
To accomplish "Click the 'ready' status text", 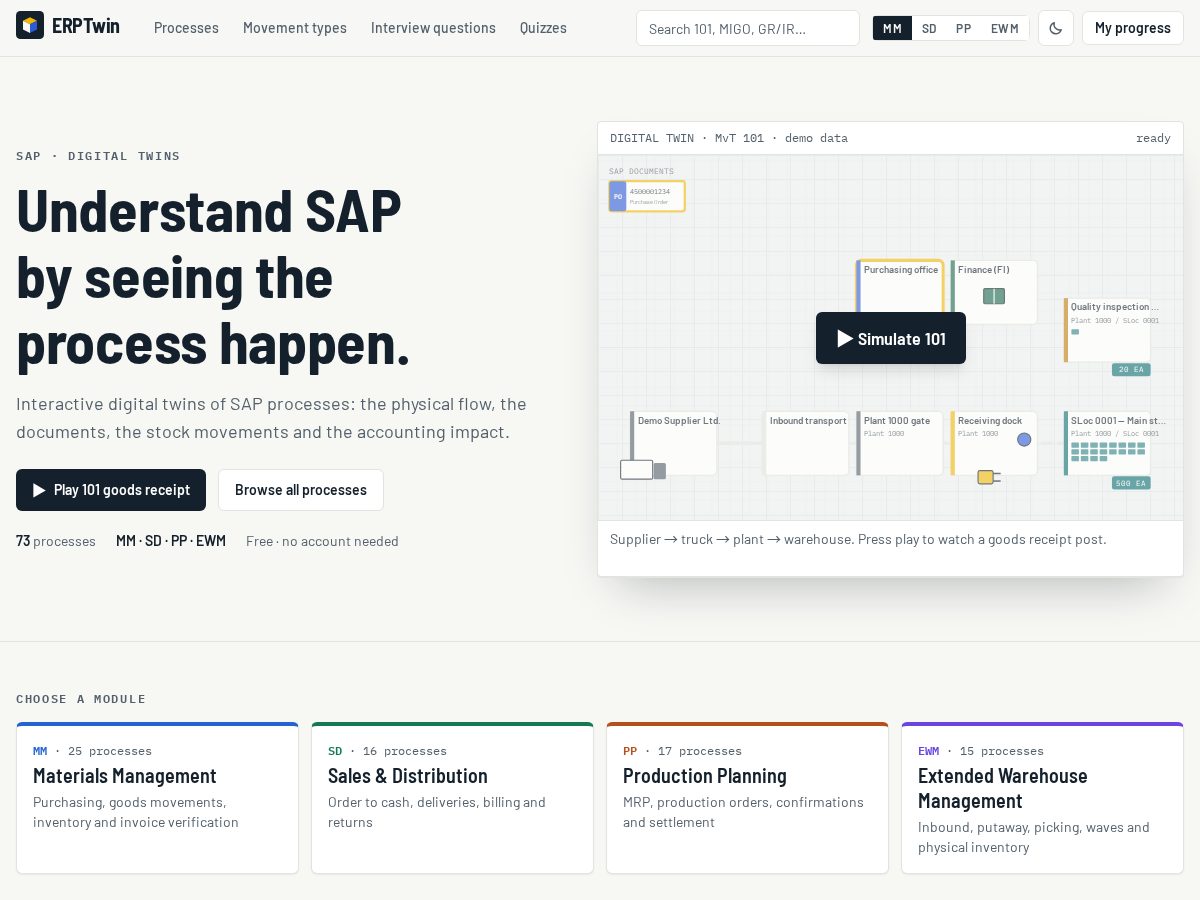I will tap(1153, 138).
